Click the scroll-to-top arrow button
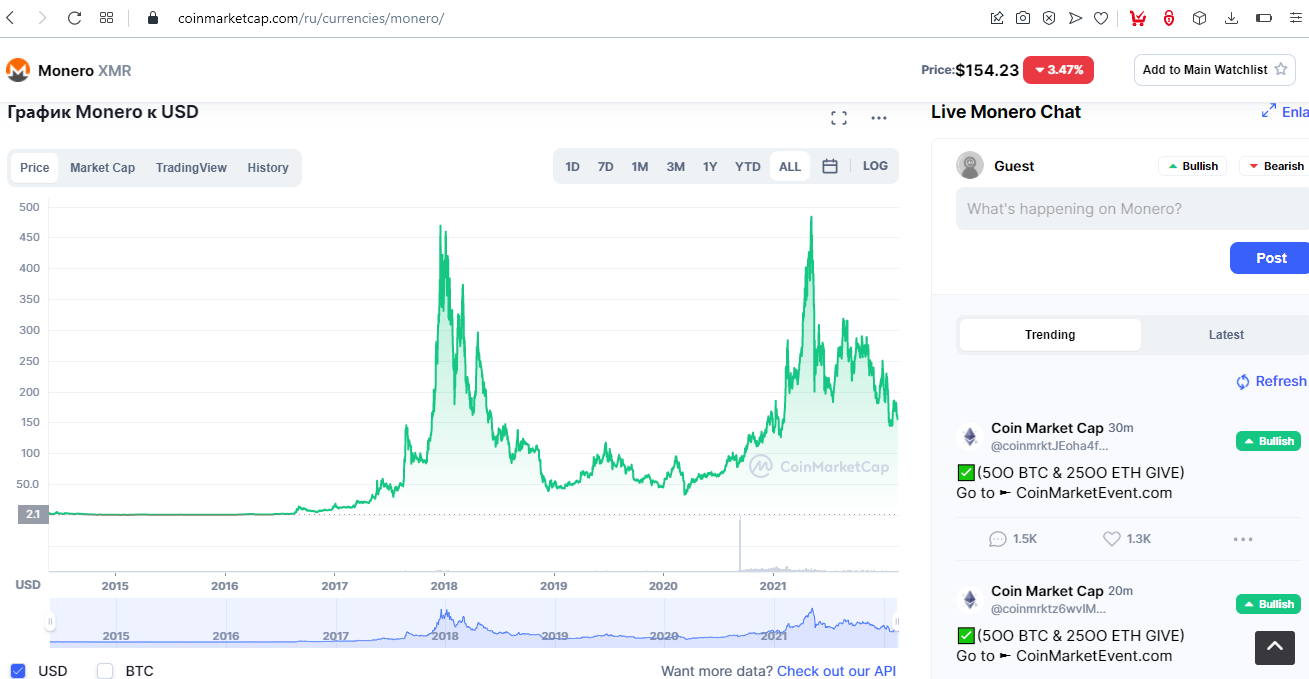1309x679 pixels. 1275,648
